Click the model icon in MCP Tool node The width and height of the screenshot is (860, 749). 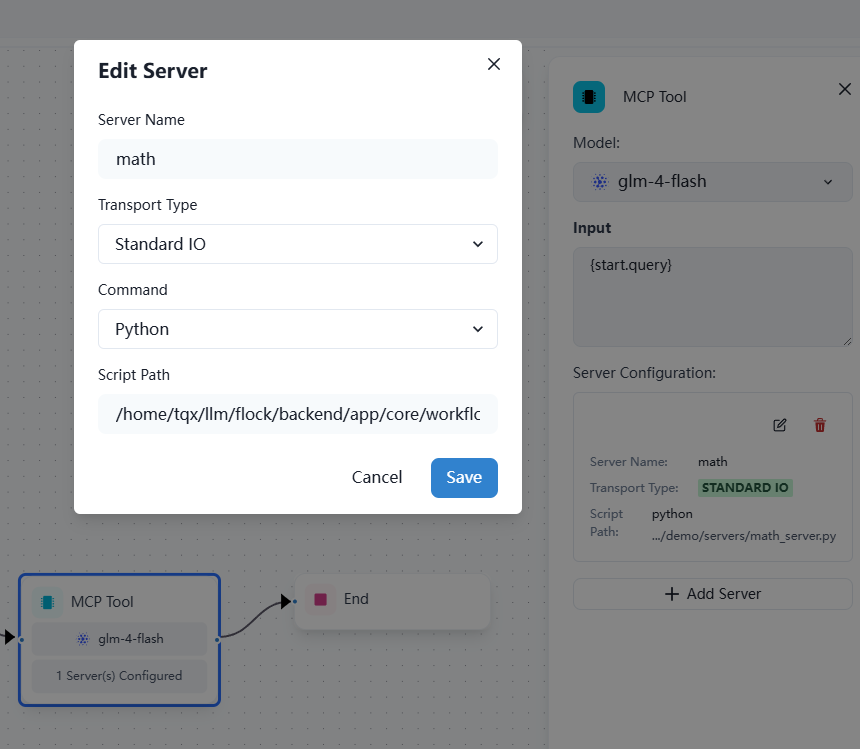(83, 639)
